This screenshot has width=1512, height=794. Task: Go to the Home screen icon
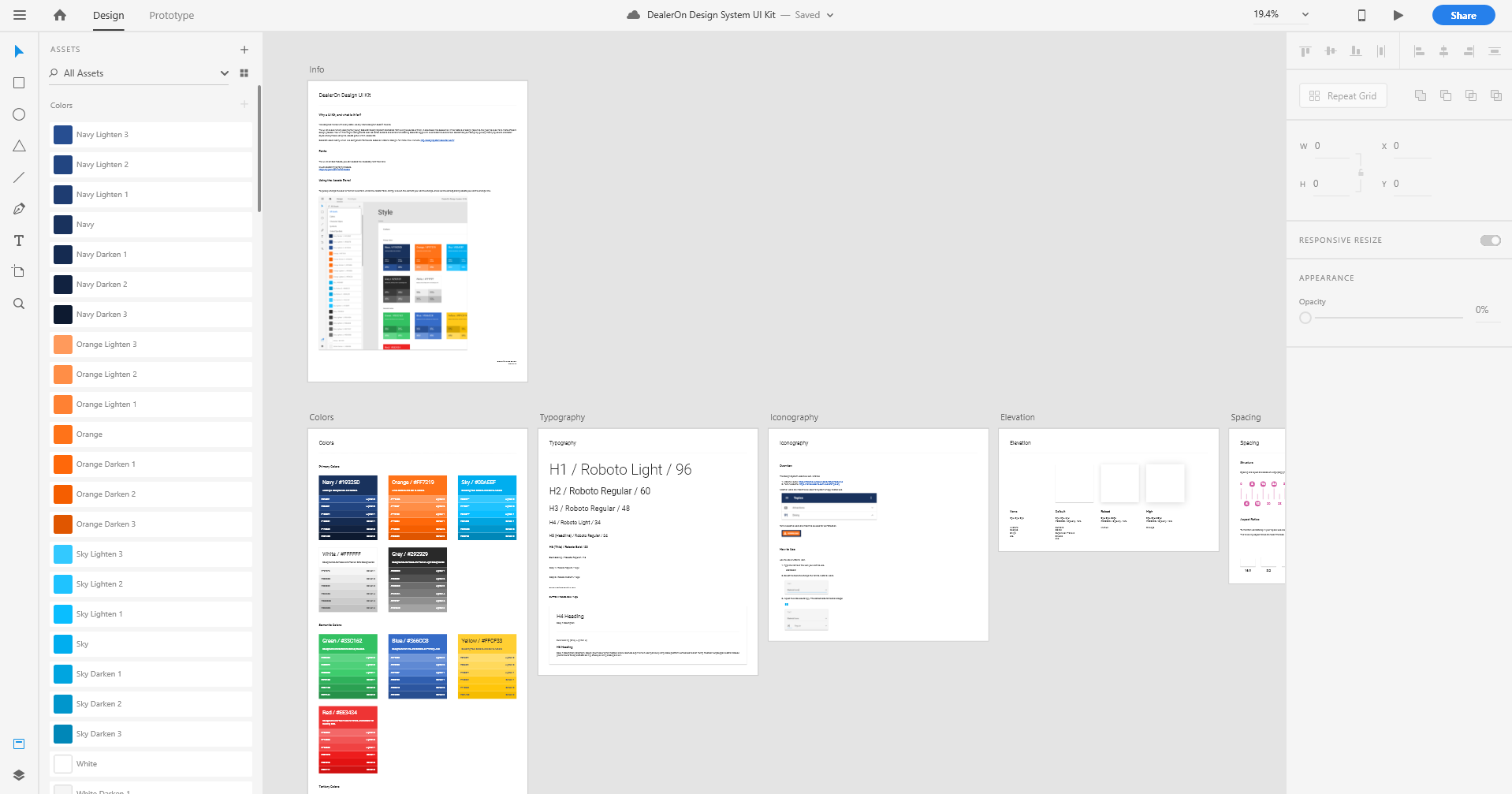pos(60,15)
